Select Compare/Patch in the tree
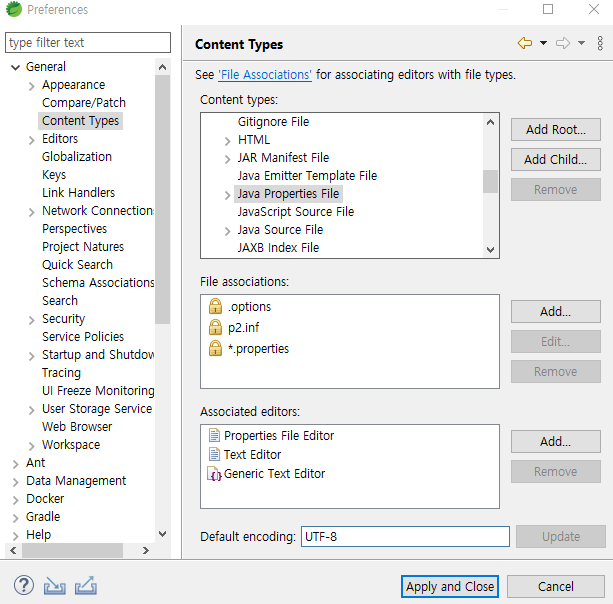613x604 pixels. (84, 103)
